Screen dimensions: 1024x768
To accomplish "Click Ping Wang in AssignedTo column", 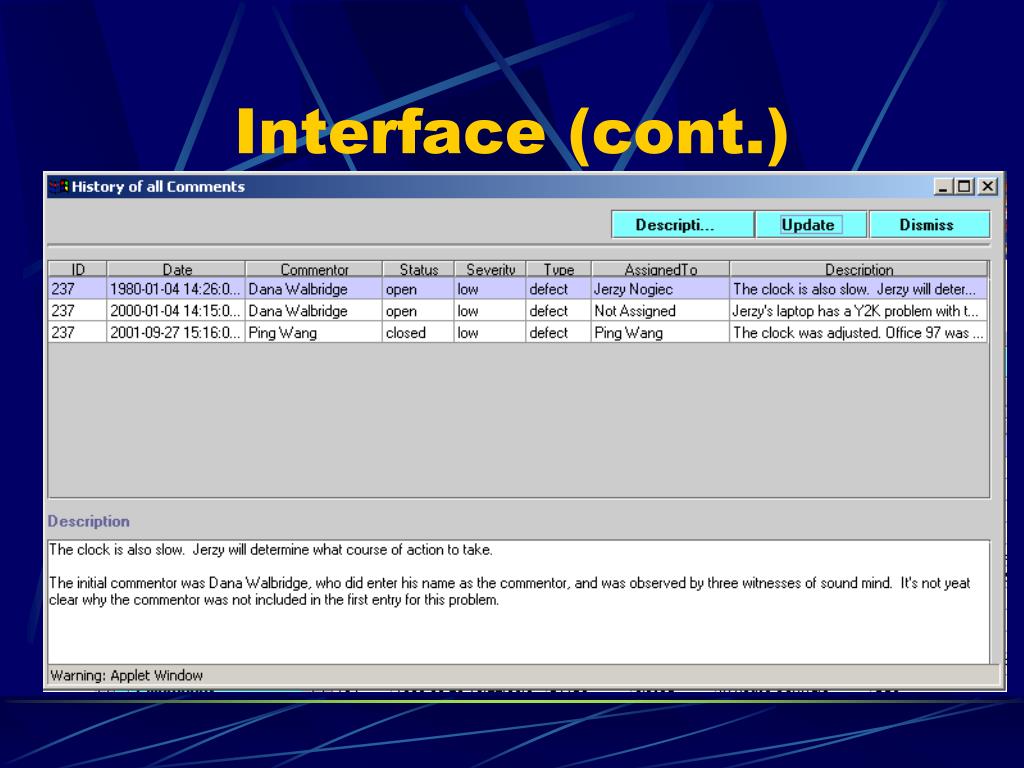I will (660, 332).
